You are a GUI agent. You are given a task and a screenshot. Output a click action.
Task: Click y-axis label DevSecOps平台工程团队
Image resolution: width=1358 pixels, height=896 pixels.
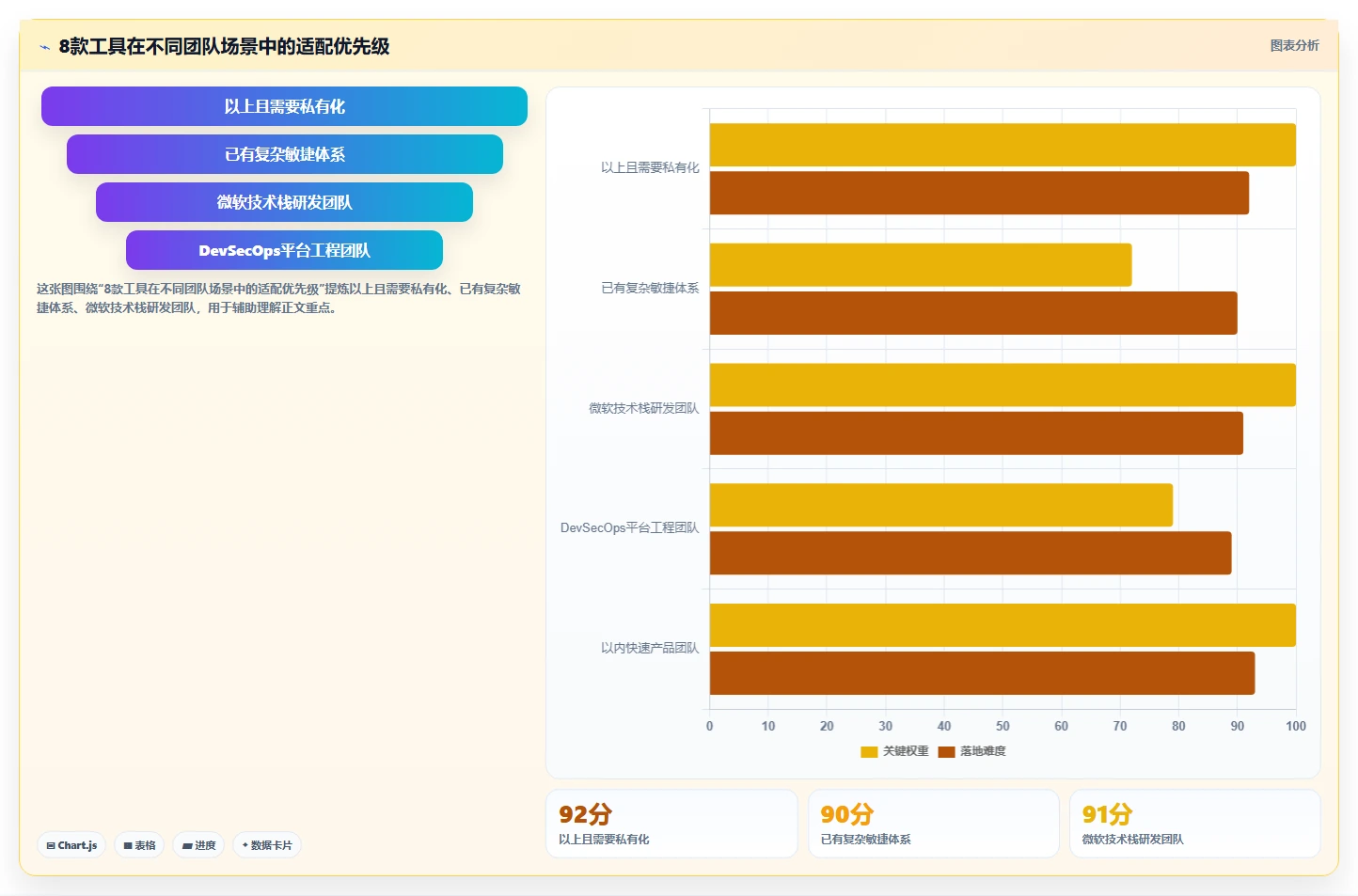(x=629, y=527)
